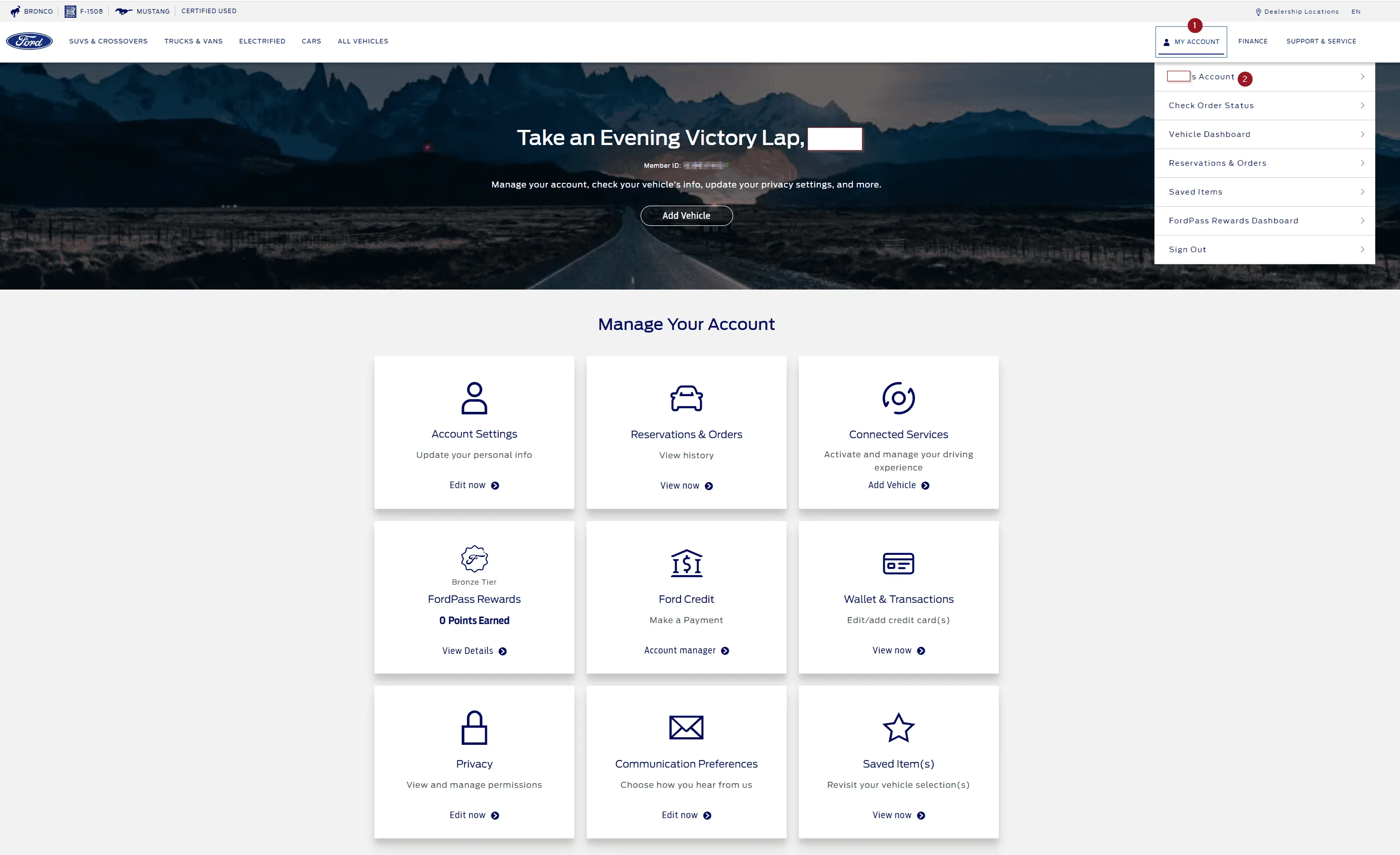Image resolution: width=1400 pixels, height=855 pixels.
Task: Click the arrow icon beside View Details
Action: (503, 652)
